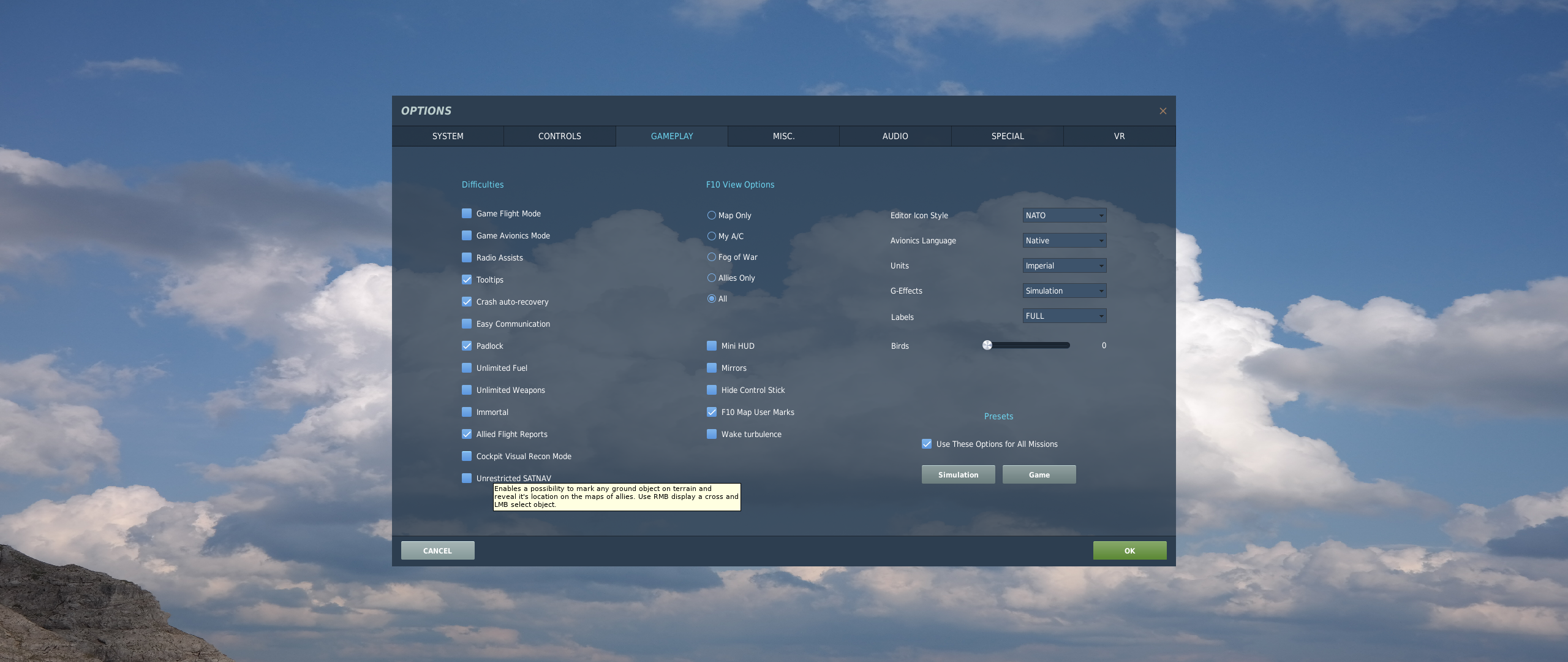Screen dimensions: 1568x662
Task: Uncheck Allied Flight Reports
Action: click(x=467, y=434)
